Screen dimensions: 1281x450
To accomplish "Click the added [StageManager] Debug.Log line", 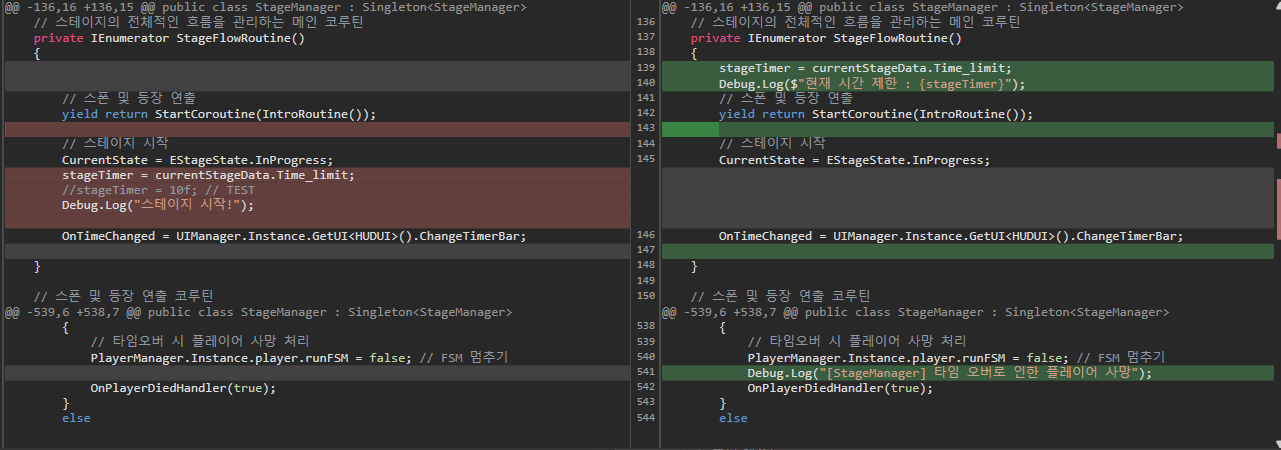I will 950,373.
